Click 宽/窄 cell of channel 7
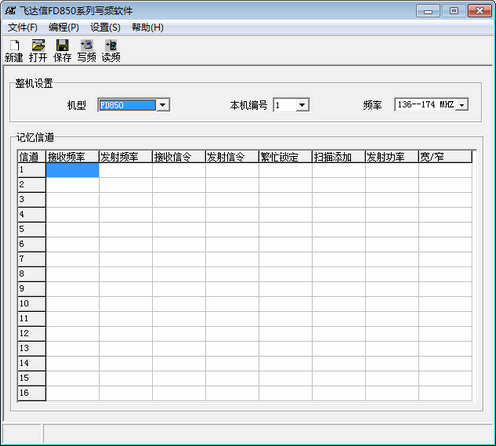This screenshot has height=446, width=496. (445, 259)
